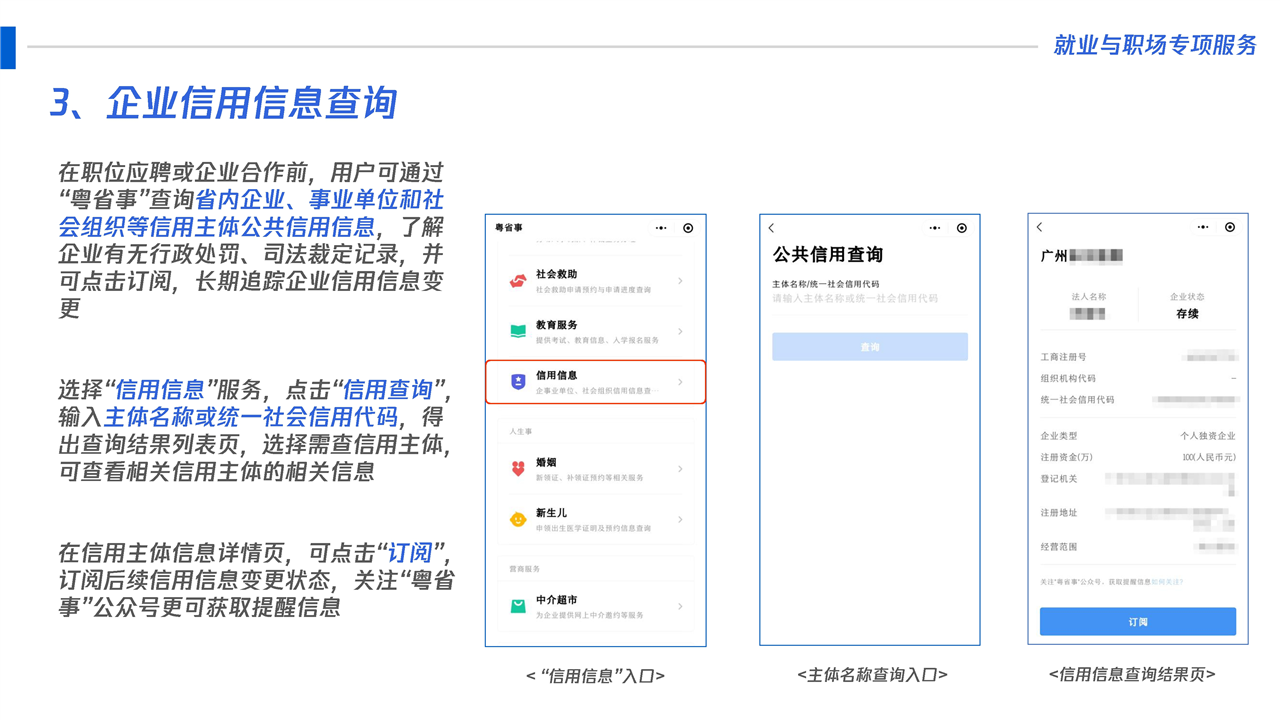Click the blue 订阅 button

1138,621
